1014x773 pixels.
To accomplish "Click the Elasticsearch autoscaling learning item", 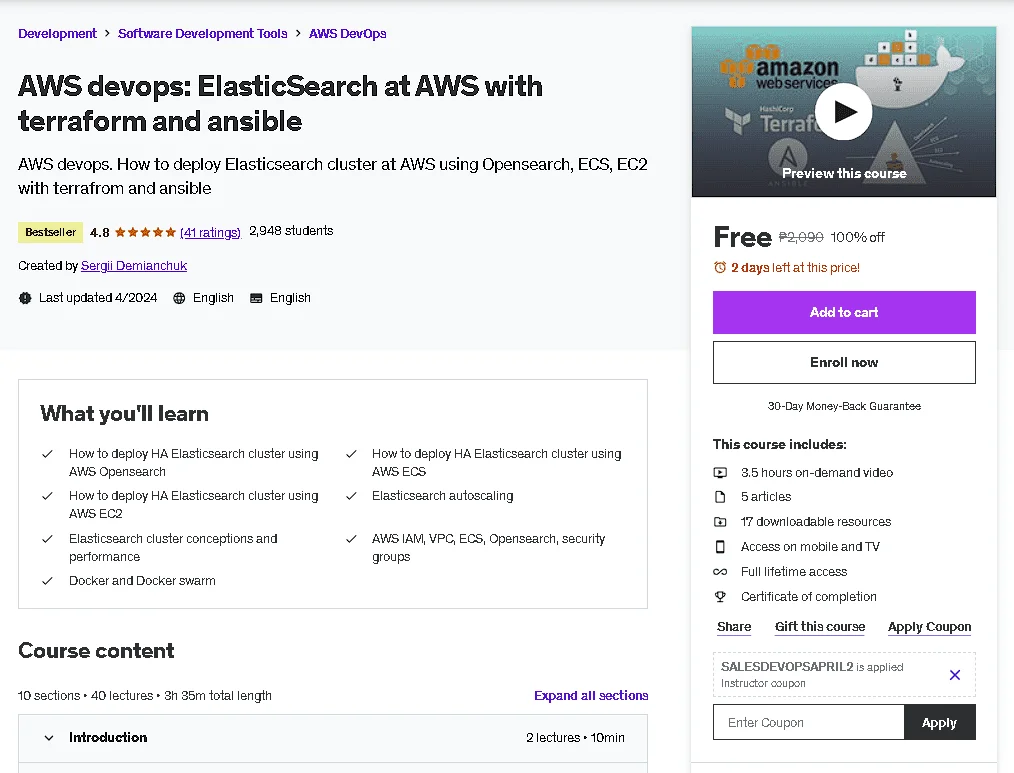I will 442,496.
